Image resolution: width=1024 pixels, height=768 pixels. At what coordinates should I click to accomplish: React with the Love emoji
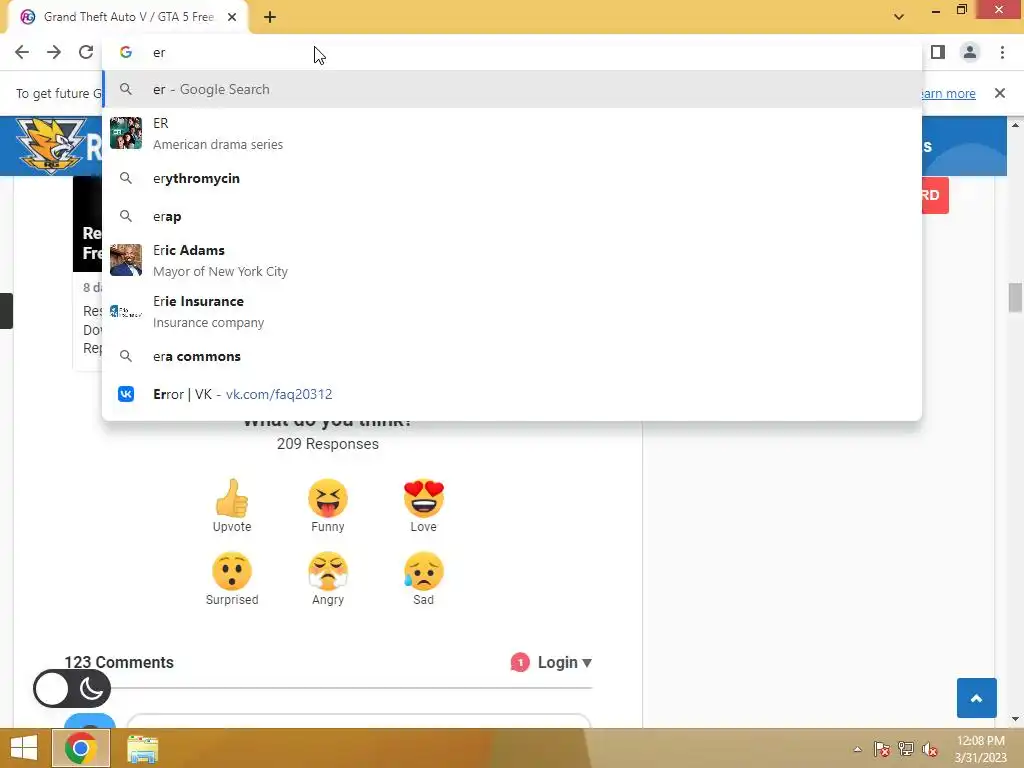[423, 506]
